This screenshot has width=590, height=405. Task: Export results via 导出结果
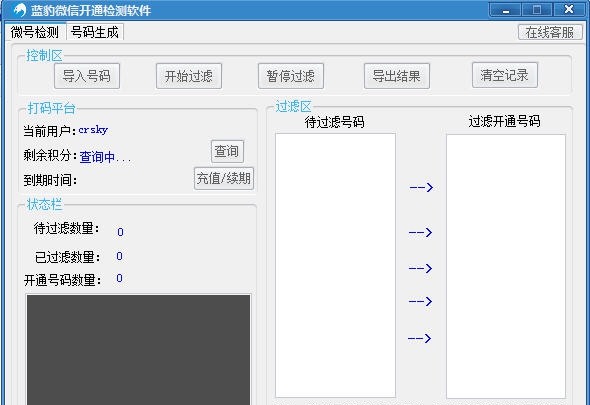(397, 76)
